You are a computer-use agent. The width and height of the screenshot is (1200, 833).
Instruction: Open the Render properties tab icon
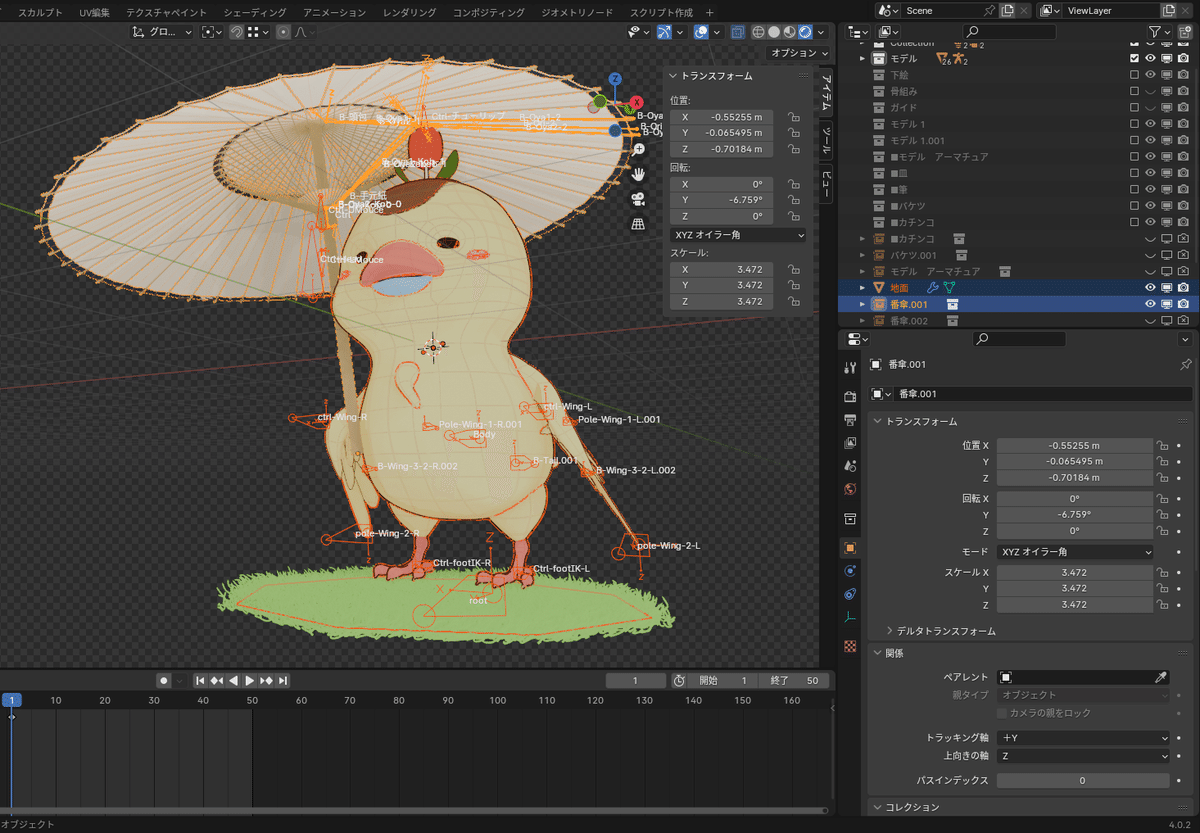coord(850,397)
